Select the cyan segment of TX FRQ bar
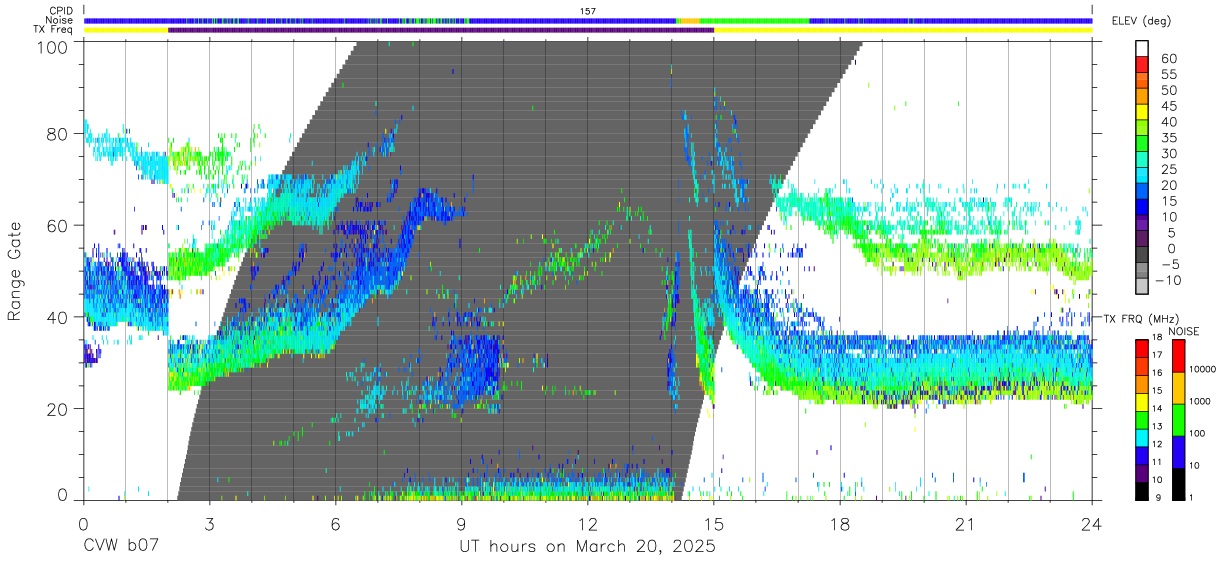Screen dimensions: 1228x567 (1142, 437)
